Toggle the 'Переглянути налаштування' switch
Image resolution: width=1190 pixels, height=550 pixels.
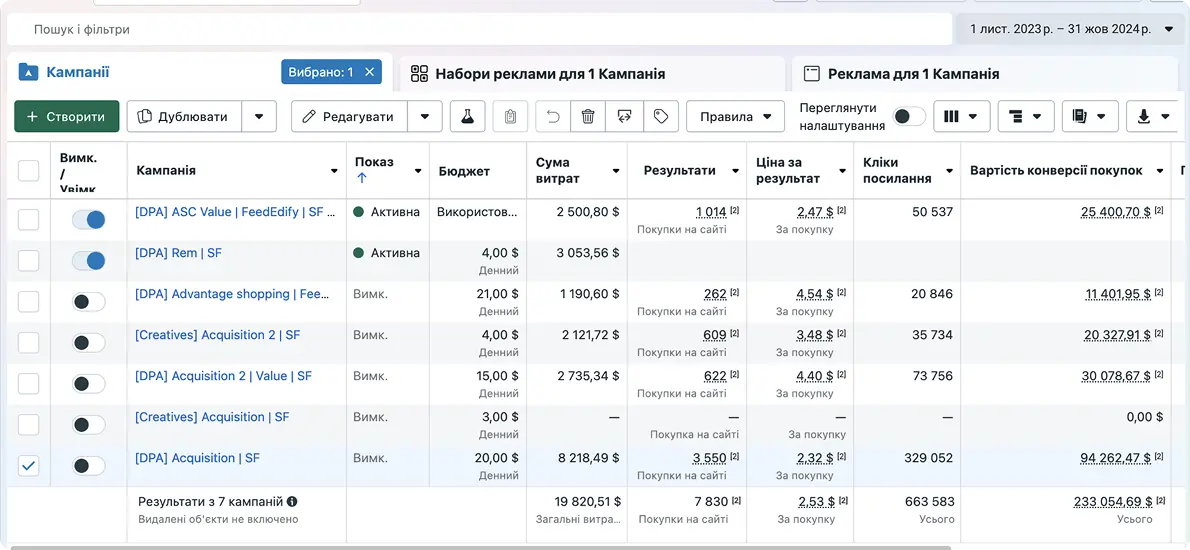[x=908, y=117]
